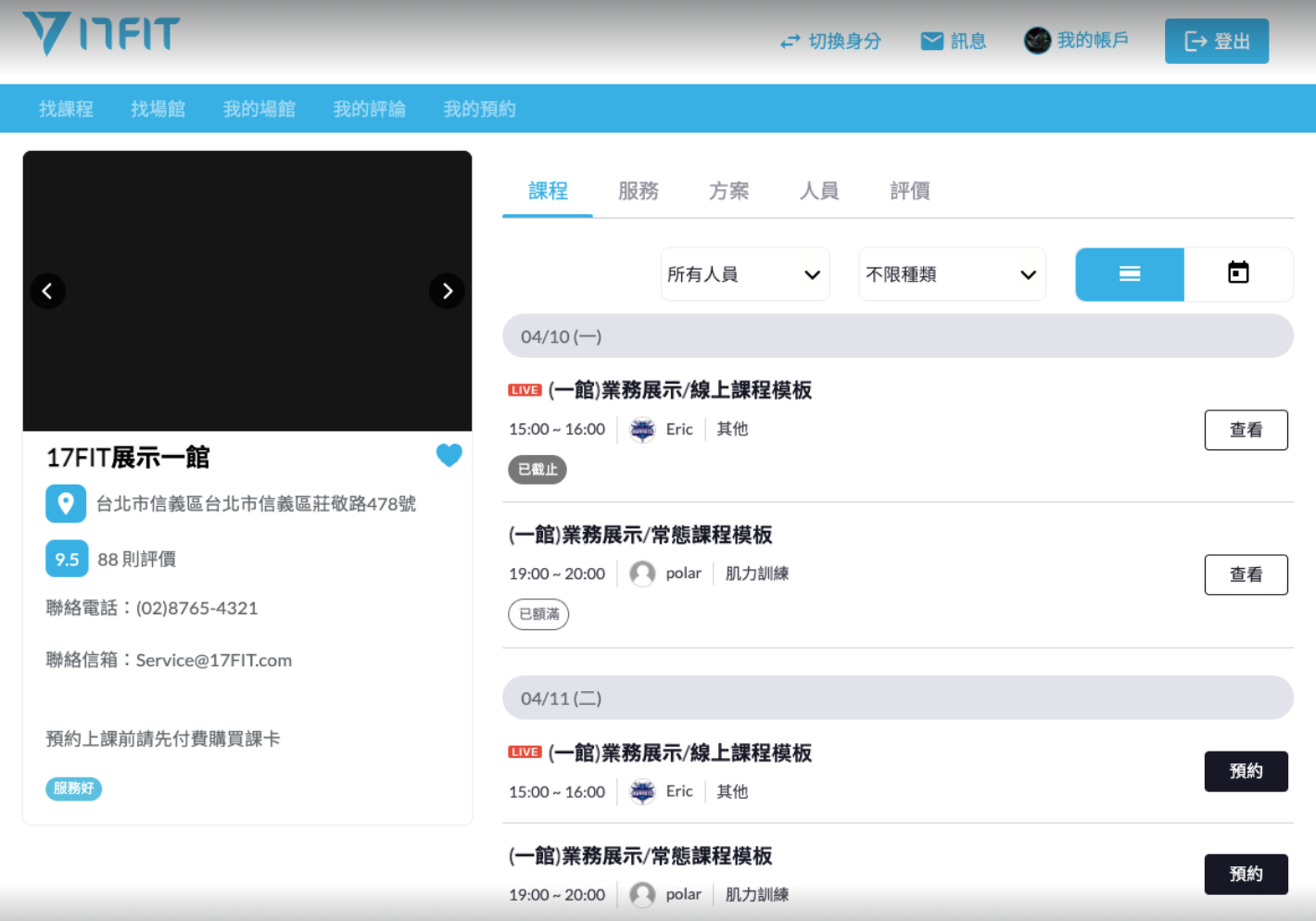Click the venue photo carousel image
The image size is (1316, 921).
(x=247, y=291)
